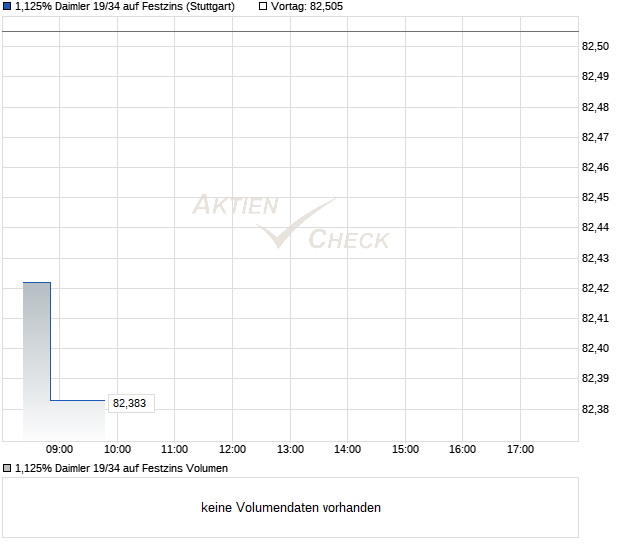
Task: Click the 82,41 price axis label
Action: pos(595,318)
